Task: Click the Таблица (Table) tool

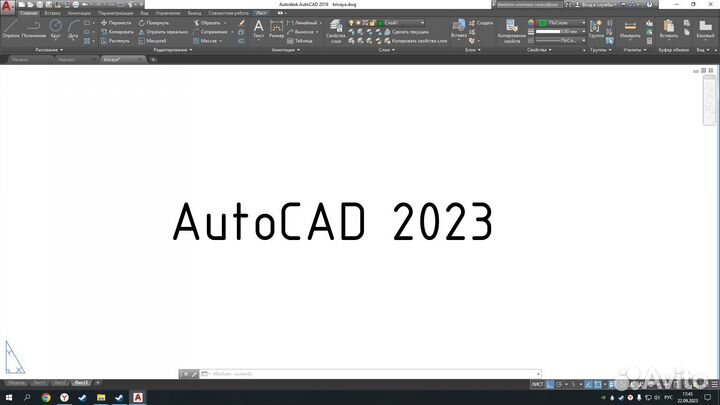Action: 300,41
